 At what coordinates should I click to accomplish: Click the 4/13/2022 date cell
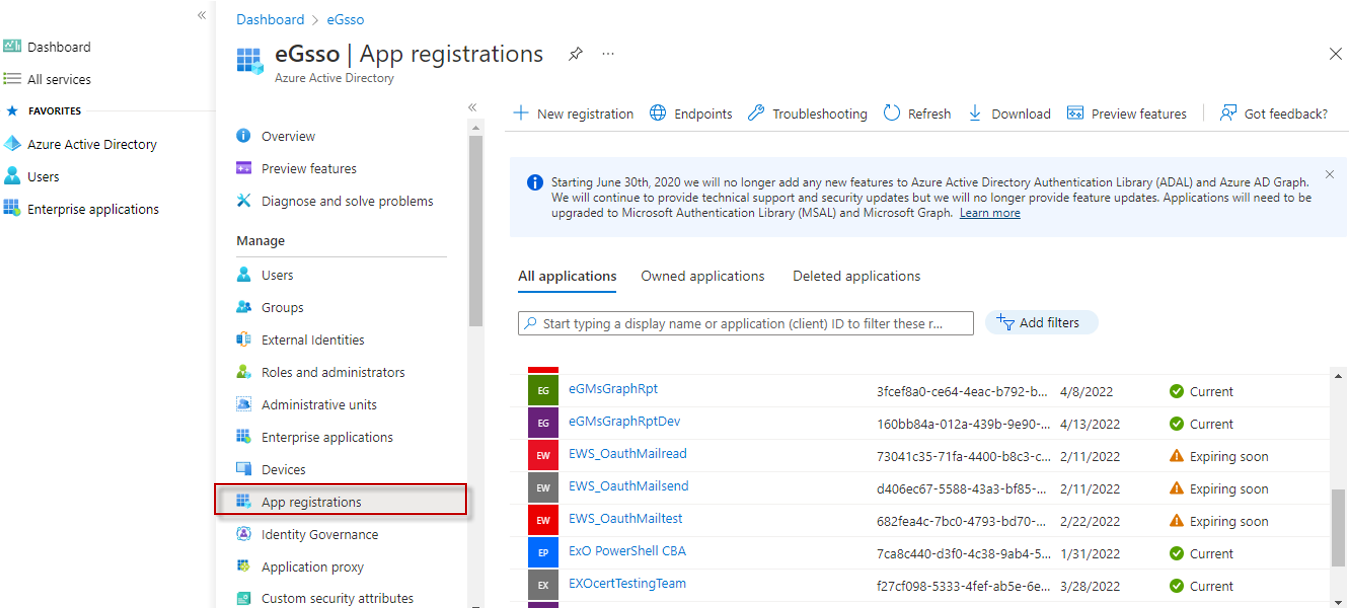(x=1090, y=424)
